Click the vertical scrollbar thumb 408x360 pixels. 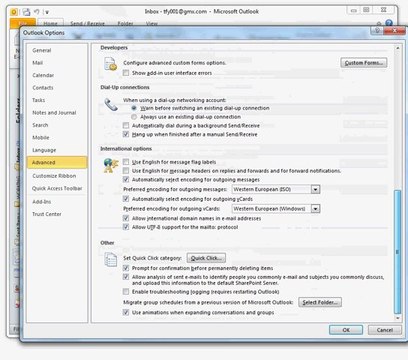(397, 252)
